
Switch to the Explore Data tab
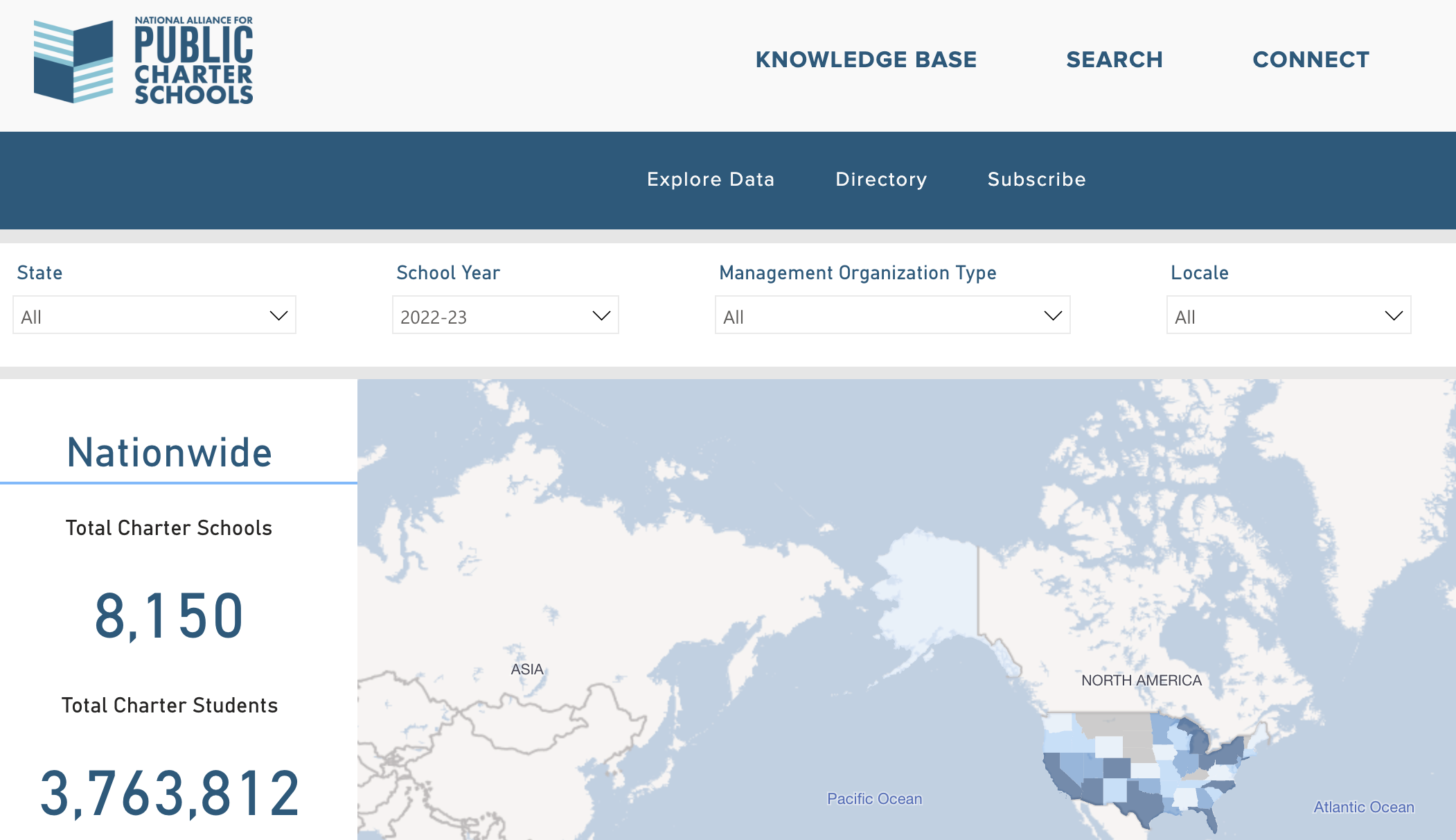pyautogui.click(x=711, y=180)
